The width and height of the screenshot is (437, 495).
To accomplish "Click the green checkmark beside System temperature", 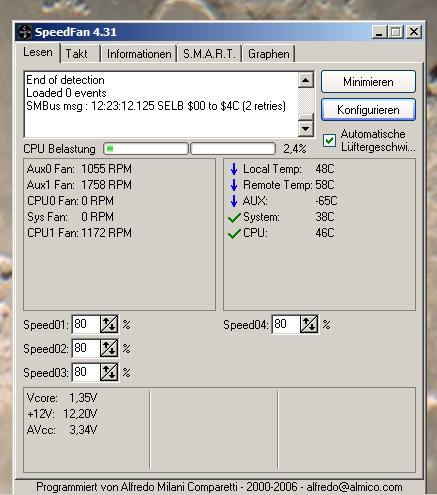I will [234, 218].
